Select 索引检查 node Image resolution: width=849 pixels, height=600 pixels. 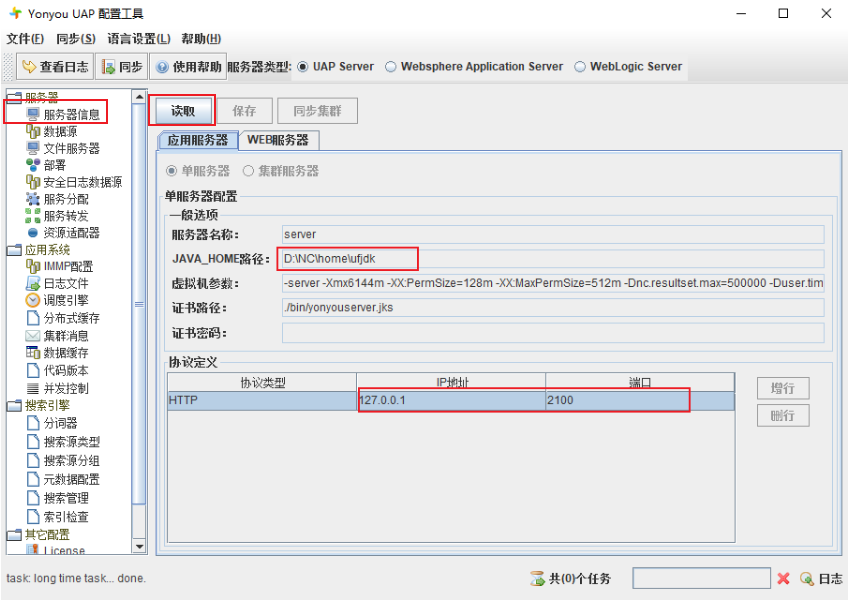click(57, 517)
